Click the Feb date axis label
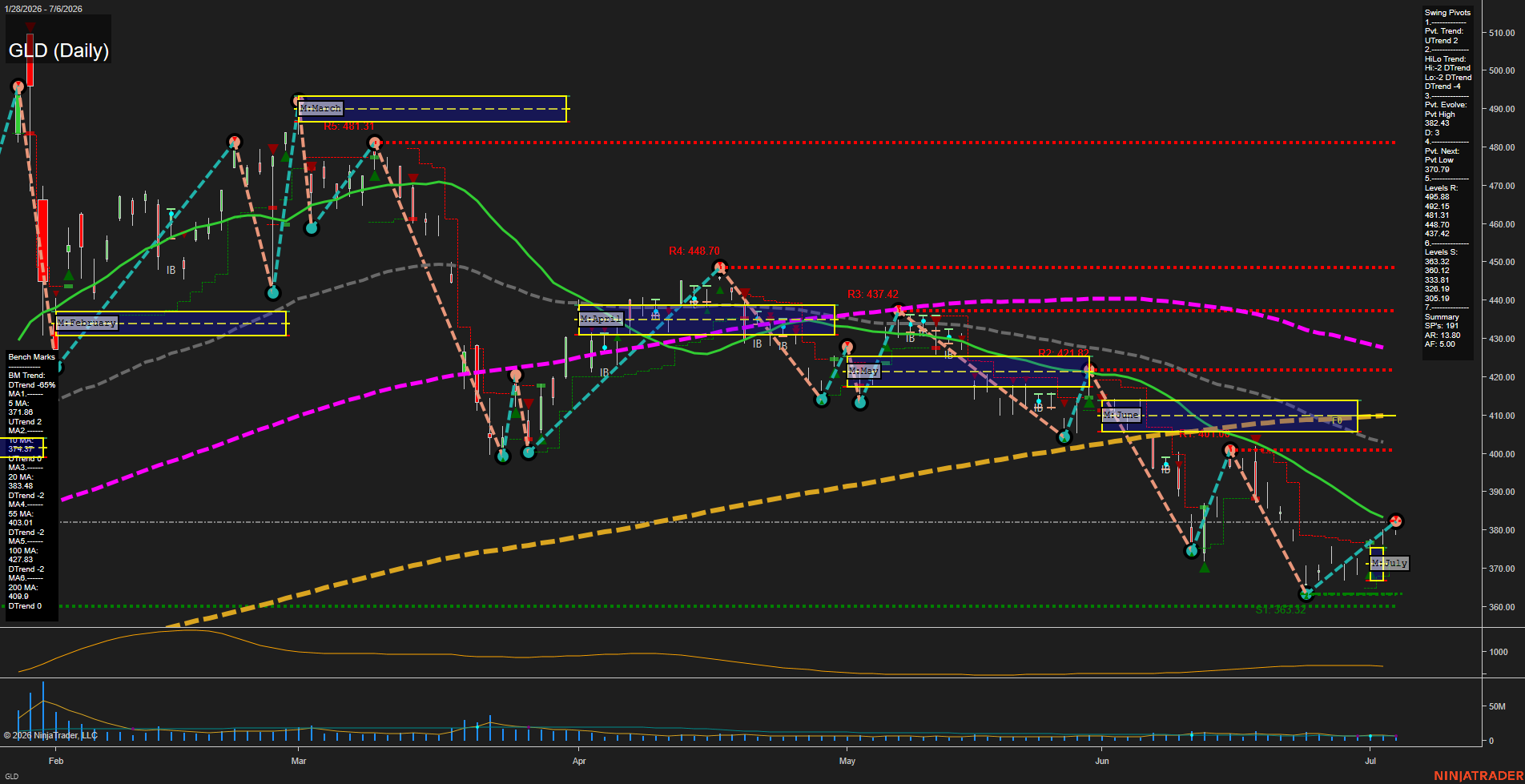 click(56, 761)
